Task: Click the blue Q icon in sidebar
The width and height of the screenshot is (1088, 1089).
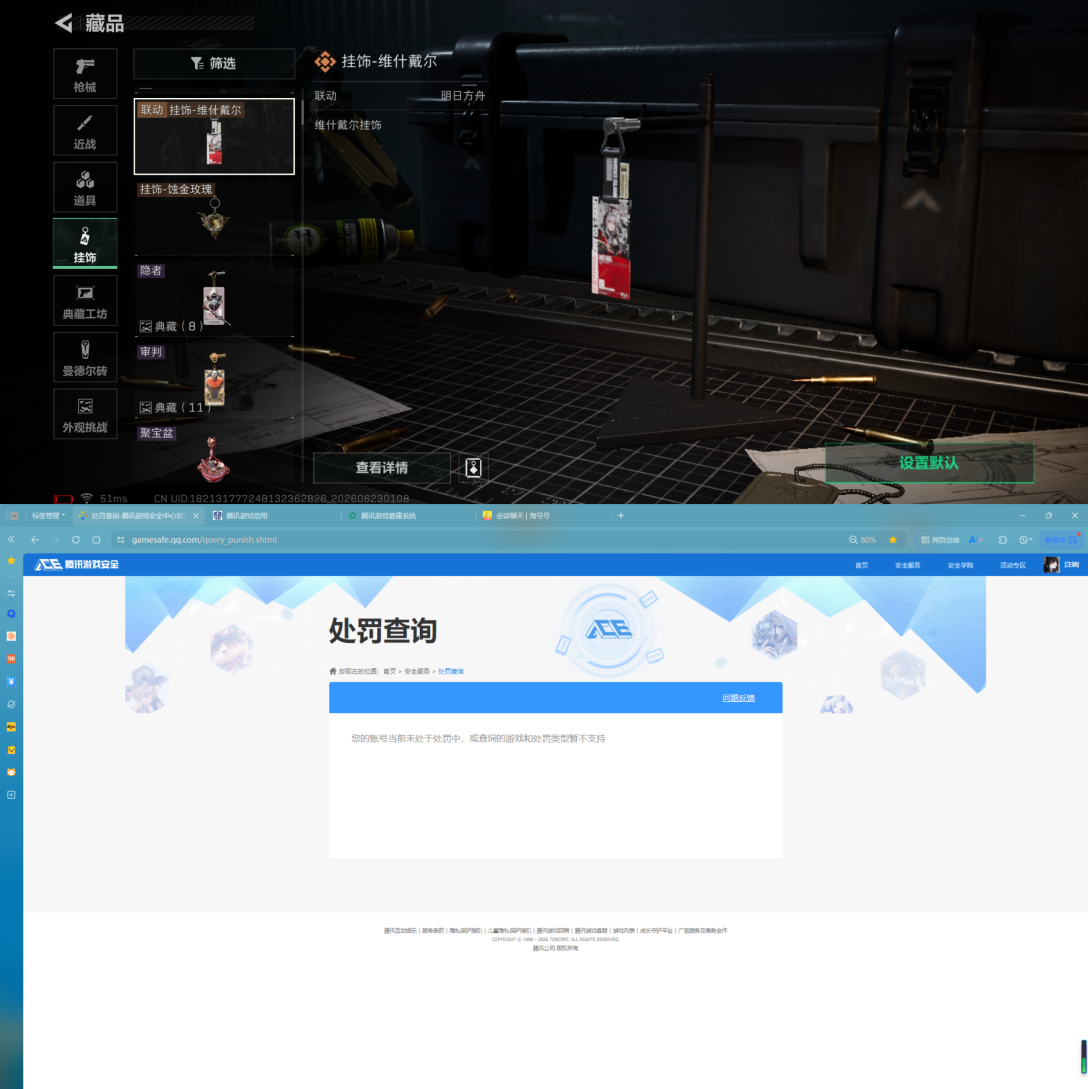Action: (11, 614)
